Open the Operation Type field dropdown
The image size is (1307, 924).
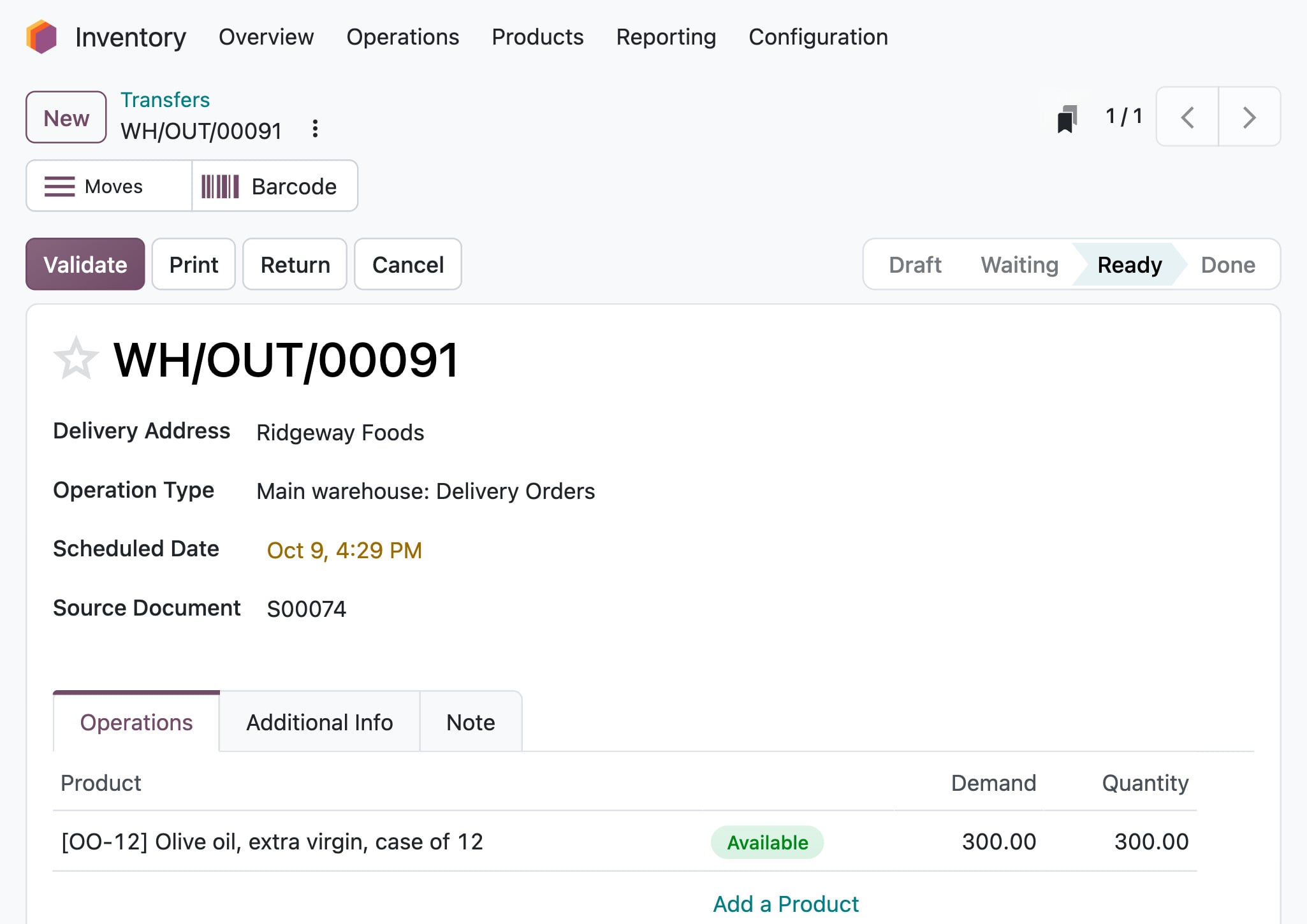pyautogui.click(x=425, y=491)
